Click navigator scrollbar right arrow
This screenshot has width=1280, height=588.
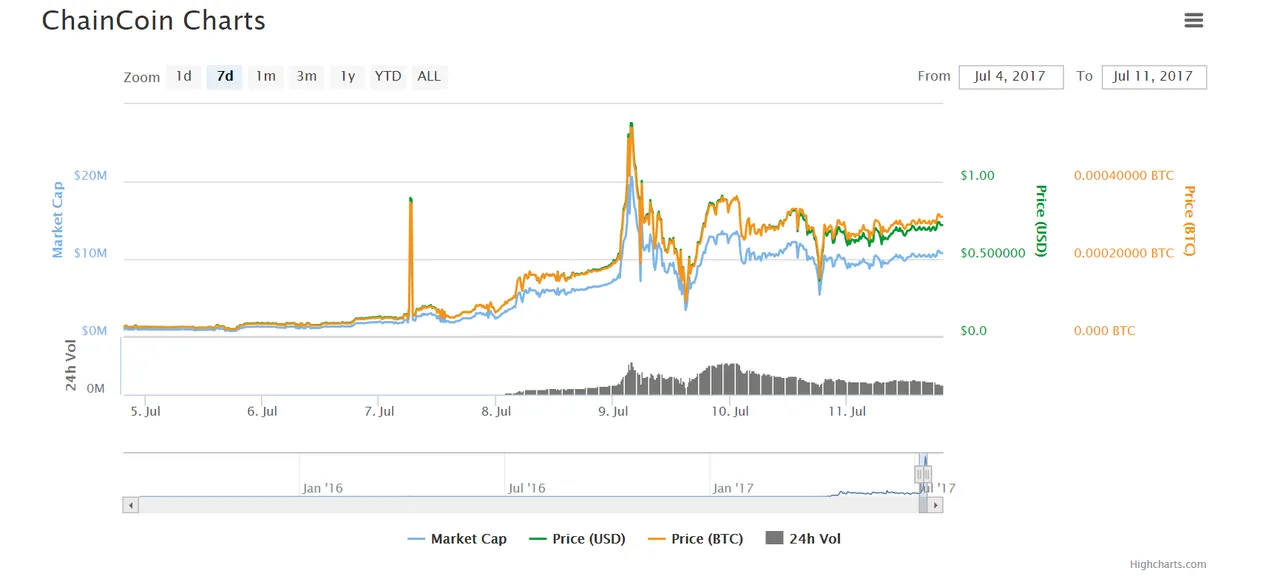click(x=936, y=505)
